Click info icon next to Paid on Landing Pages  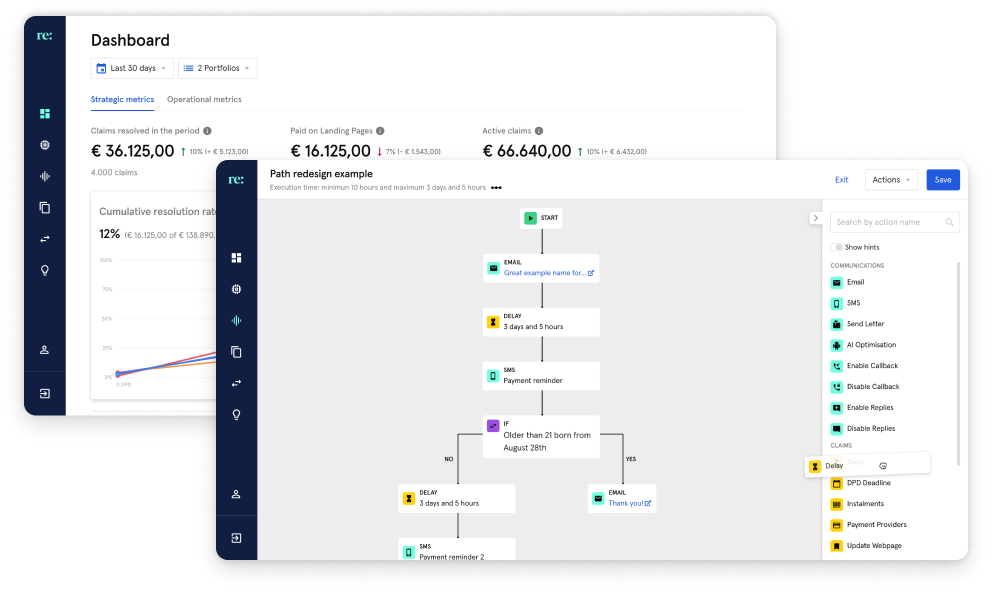click(x=380, y=131)
